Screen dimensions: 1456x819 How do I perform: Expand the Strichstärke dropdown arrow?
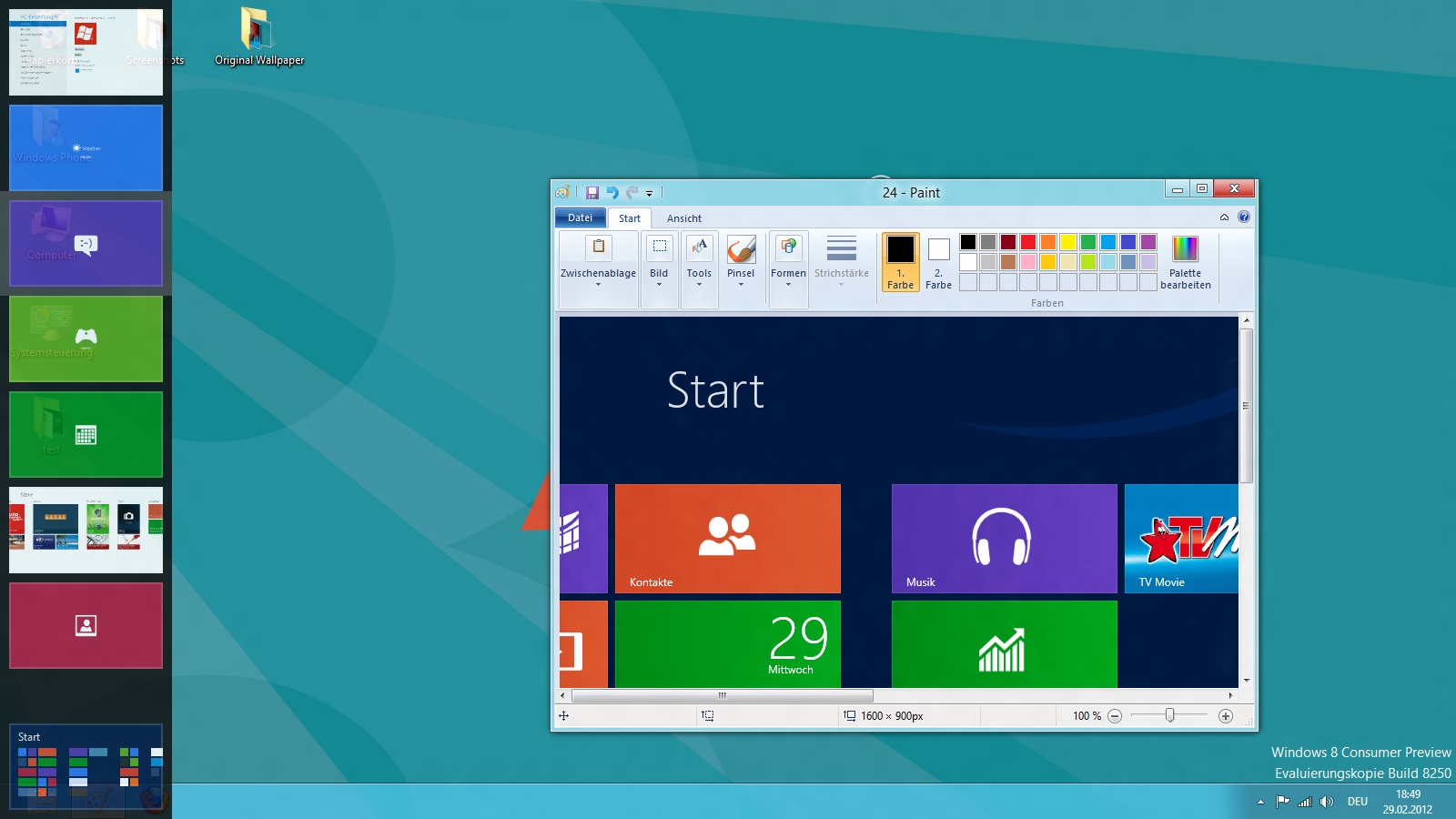[x=841, y=285]
